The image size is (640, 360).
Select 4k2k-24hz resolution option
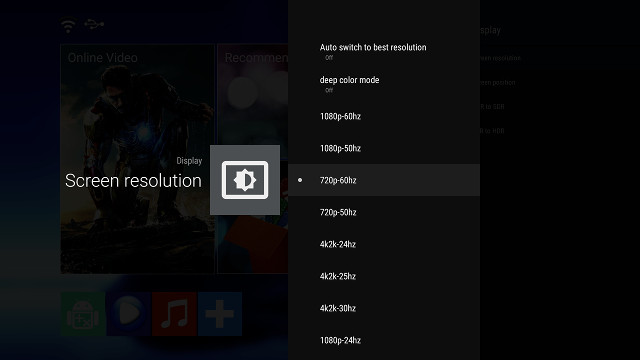tap(384, 244)
